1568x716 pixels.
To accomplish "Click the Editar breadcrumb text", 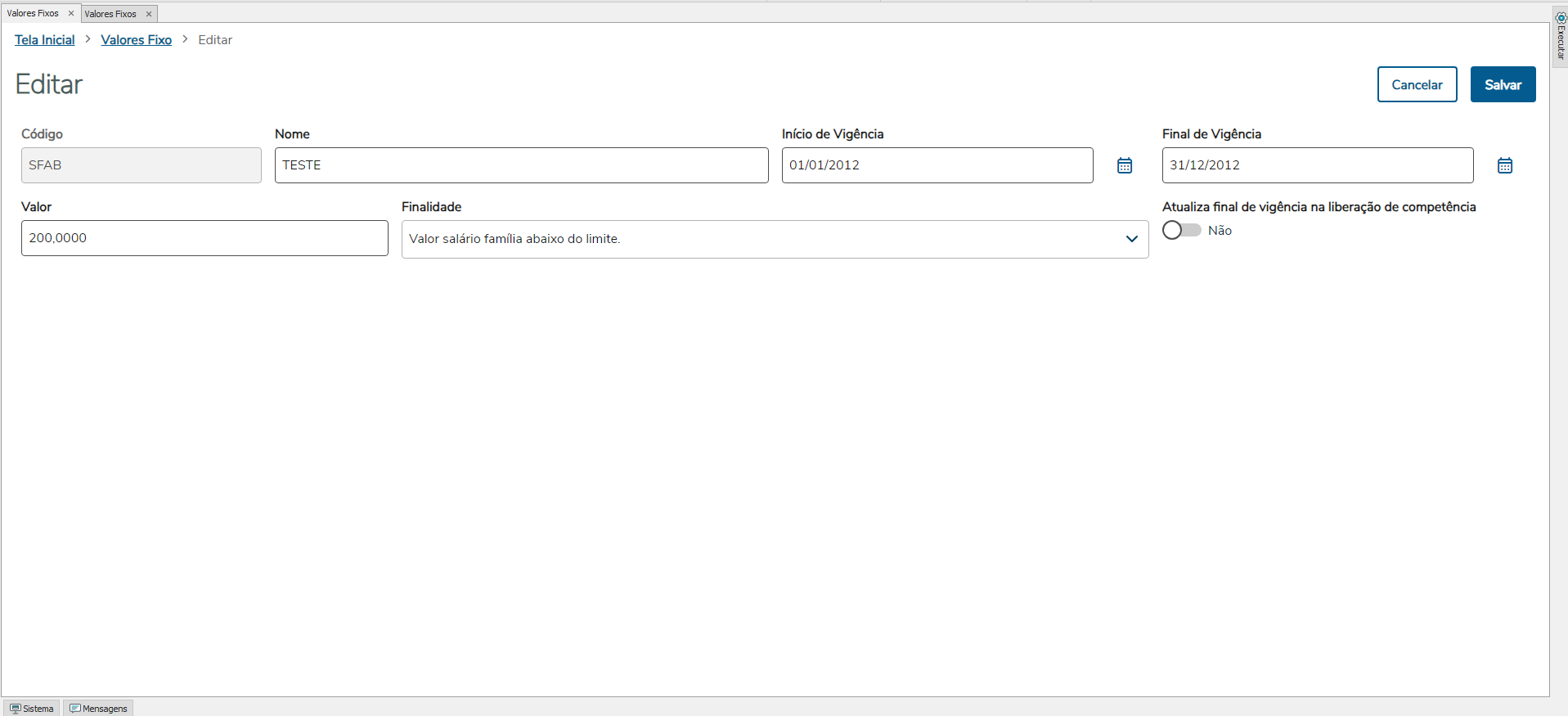I will point(215,40).
